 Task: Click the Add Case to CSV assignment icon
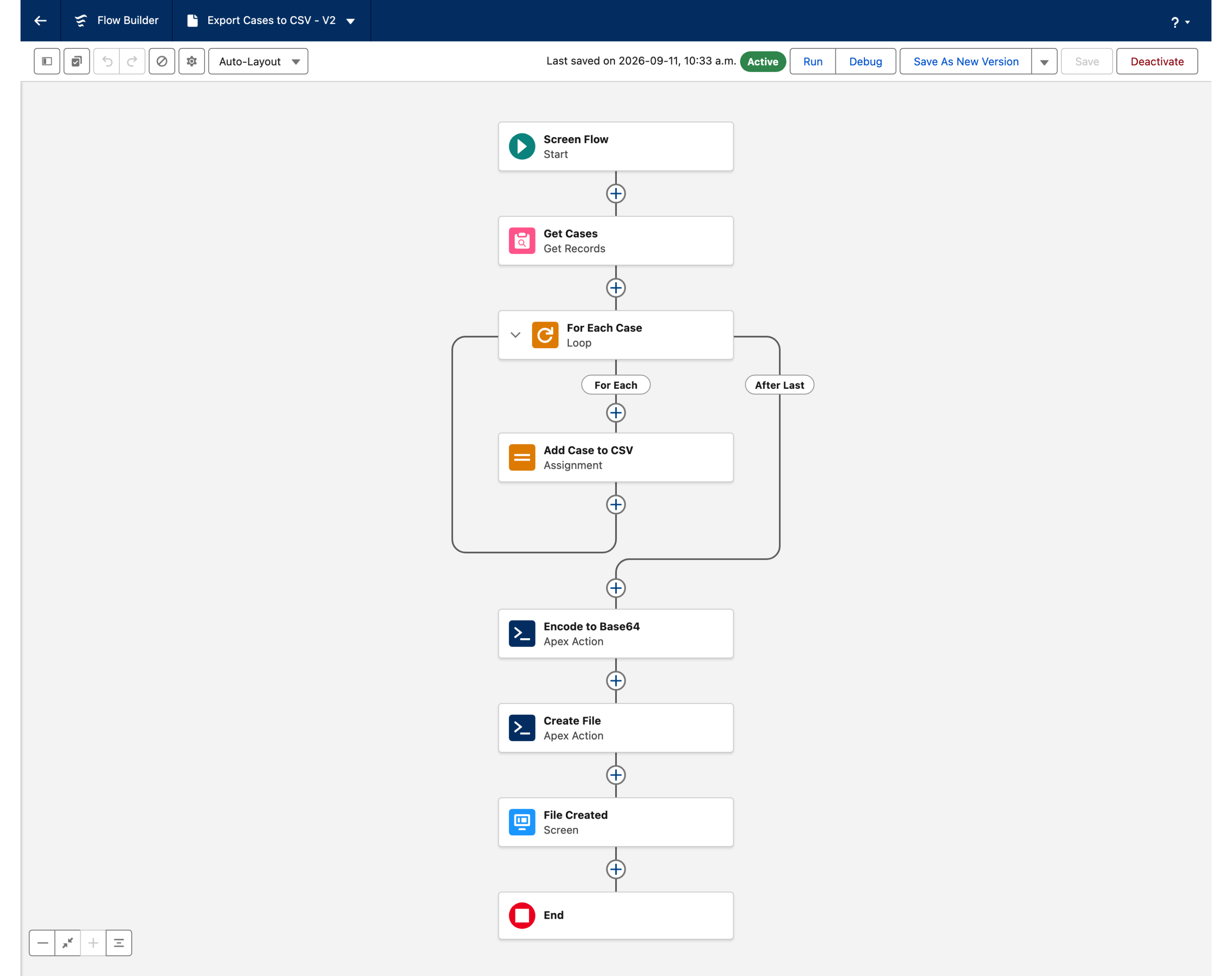pyautogui.click(x=522, y=457)
